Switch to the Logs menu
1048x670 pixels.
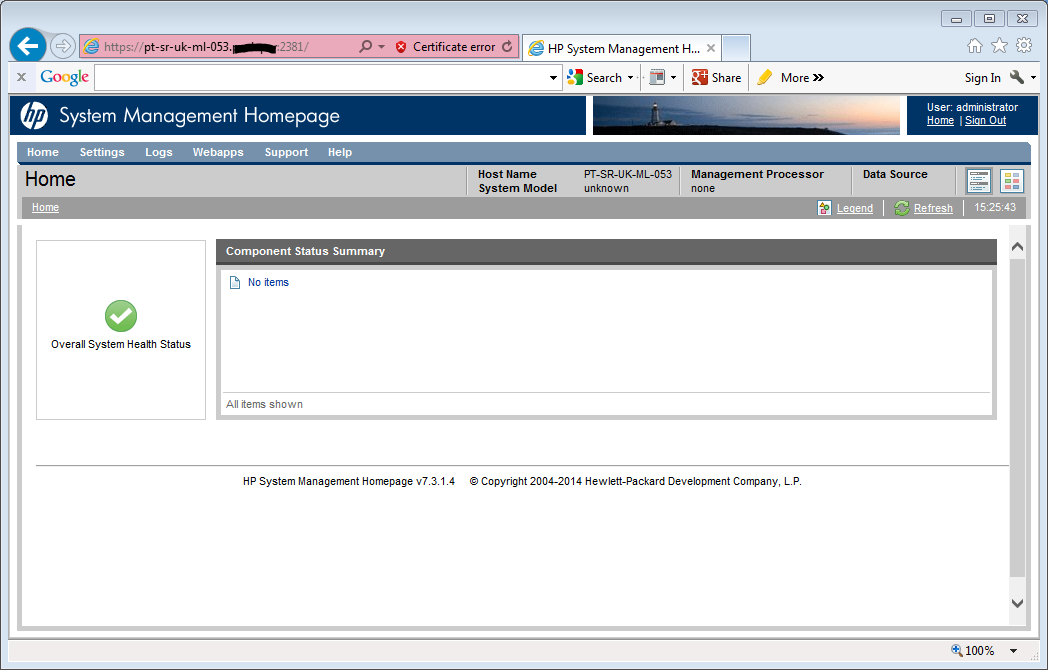(x=159, y=152)
